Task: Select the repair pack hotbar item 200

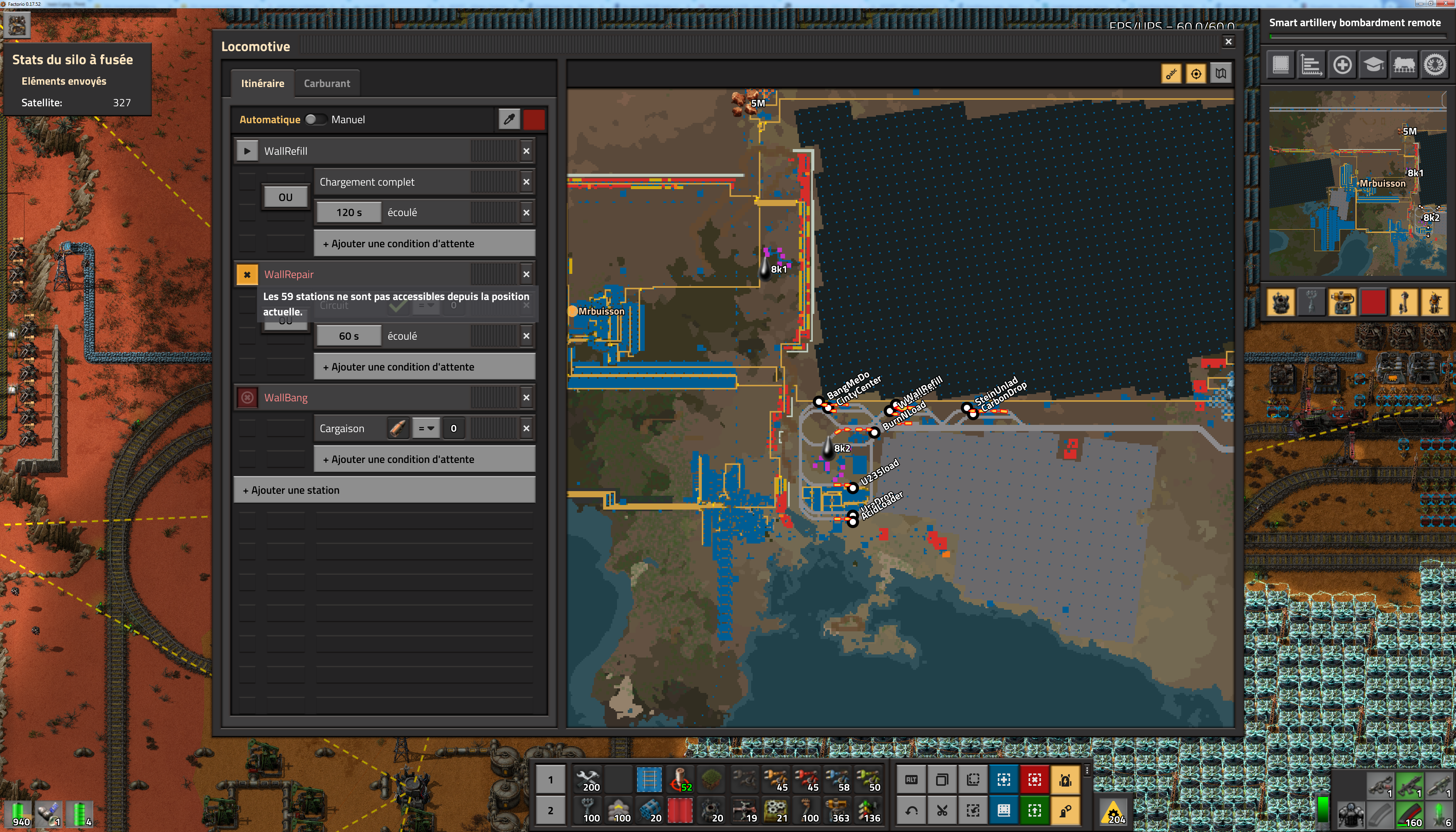Action: (588, 780)
